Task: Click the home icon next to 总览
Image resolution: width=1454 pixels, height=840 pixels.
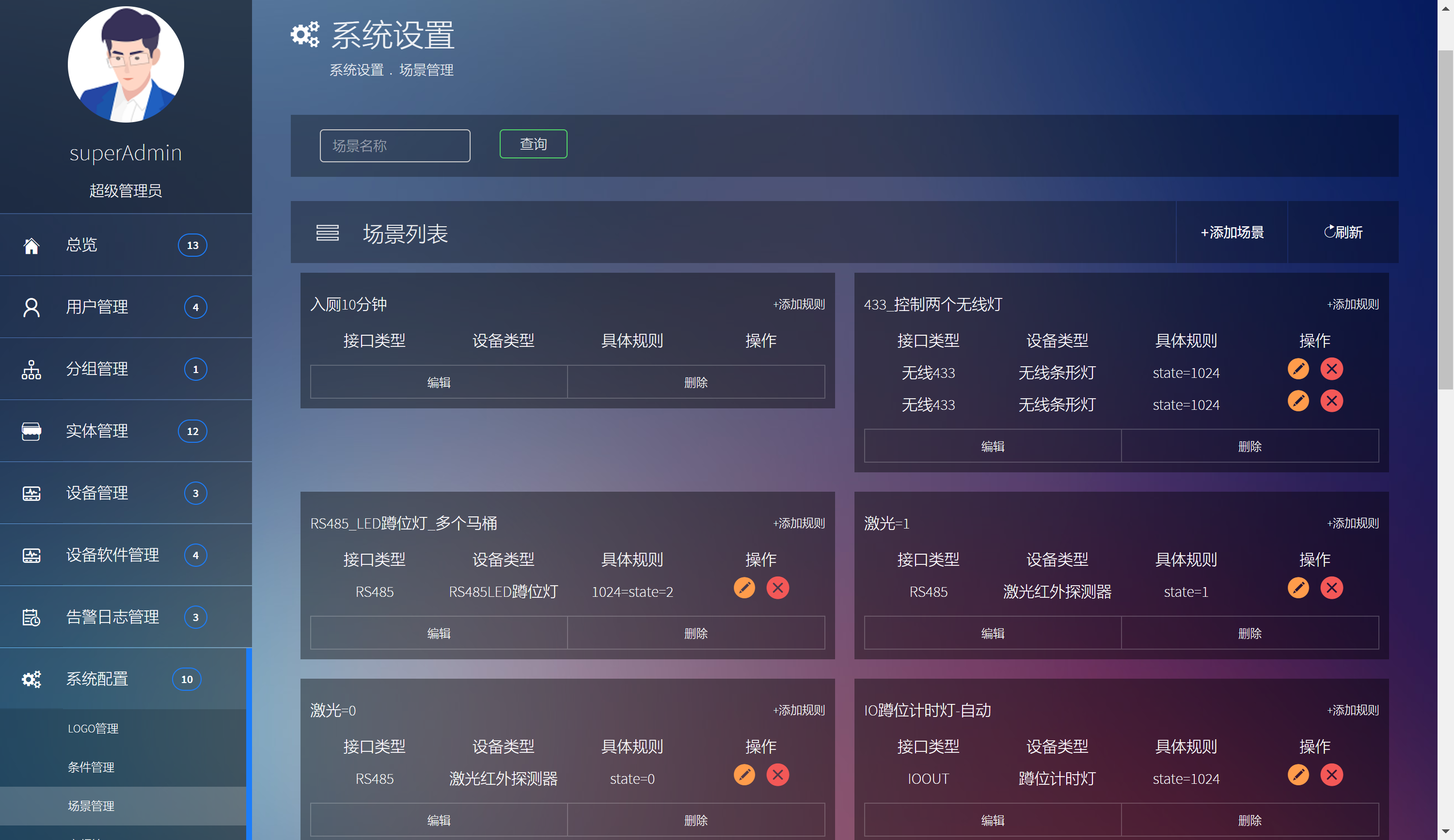Action: (31, 246)
